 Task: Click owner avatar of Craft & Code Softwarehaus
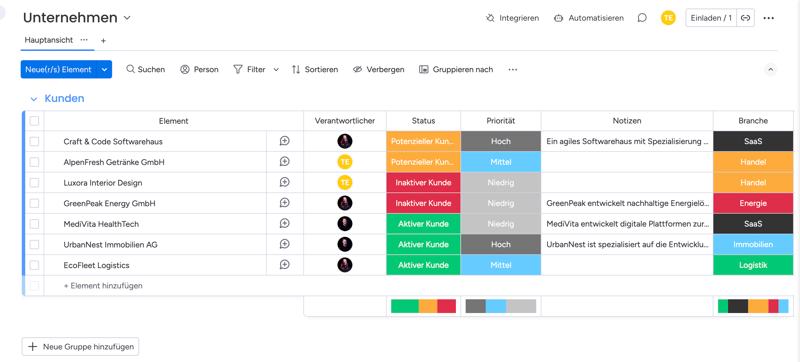[x=345, y=141]
